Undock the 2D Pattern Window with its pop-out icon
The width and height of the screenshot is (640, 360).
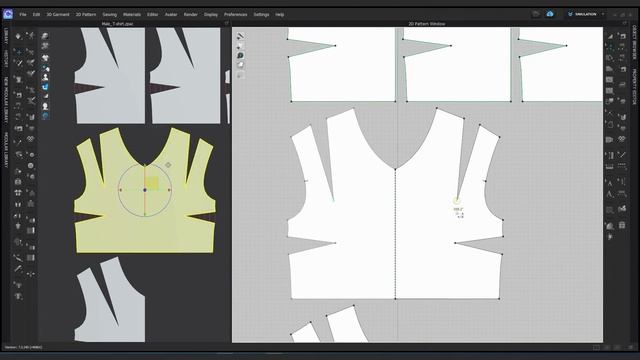tap(624, 24)
